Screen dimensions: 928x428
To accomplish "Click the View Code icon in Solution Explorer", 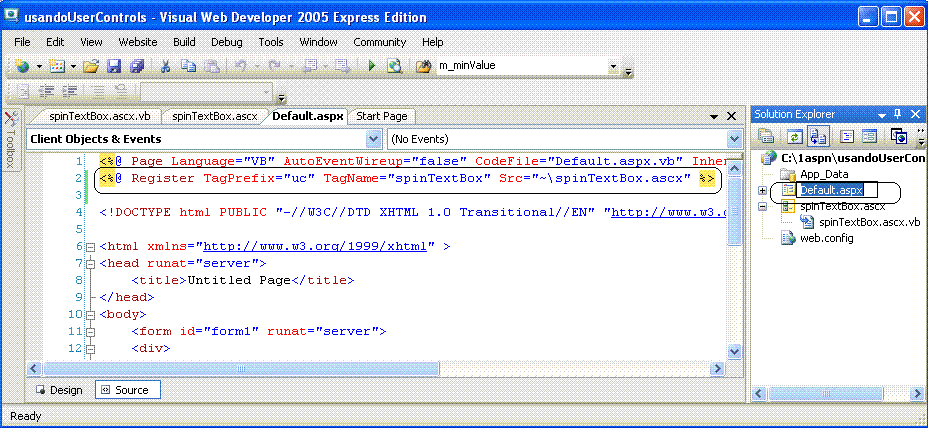I will [846, 136].
